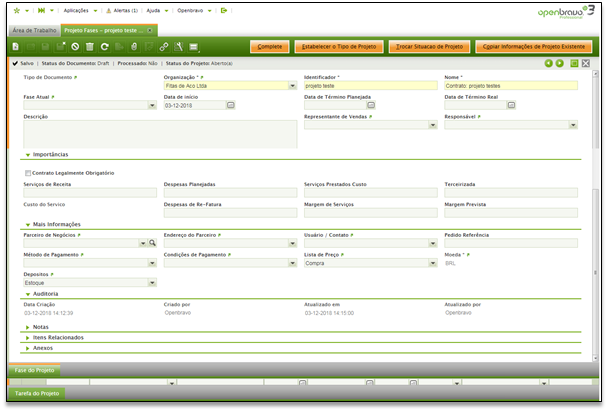Click Trocar Situacao de Projeto button
The image size is (608, 412).
[x=426, y=47]
